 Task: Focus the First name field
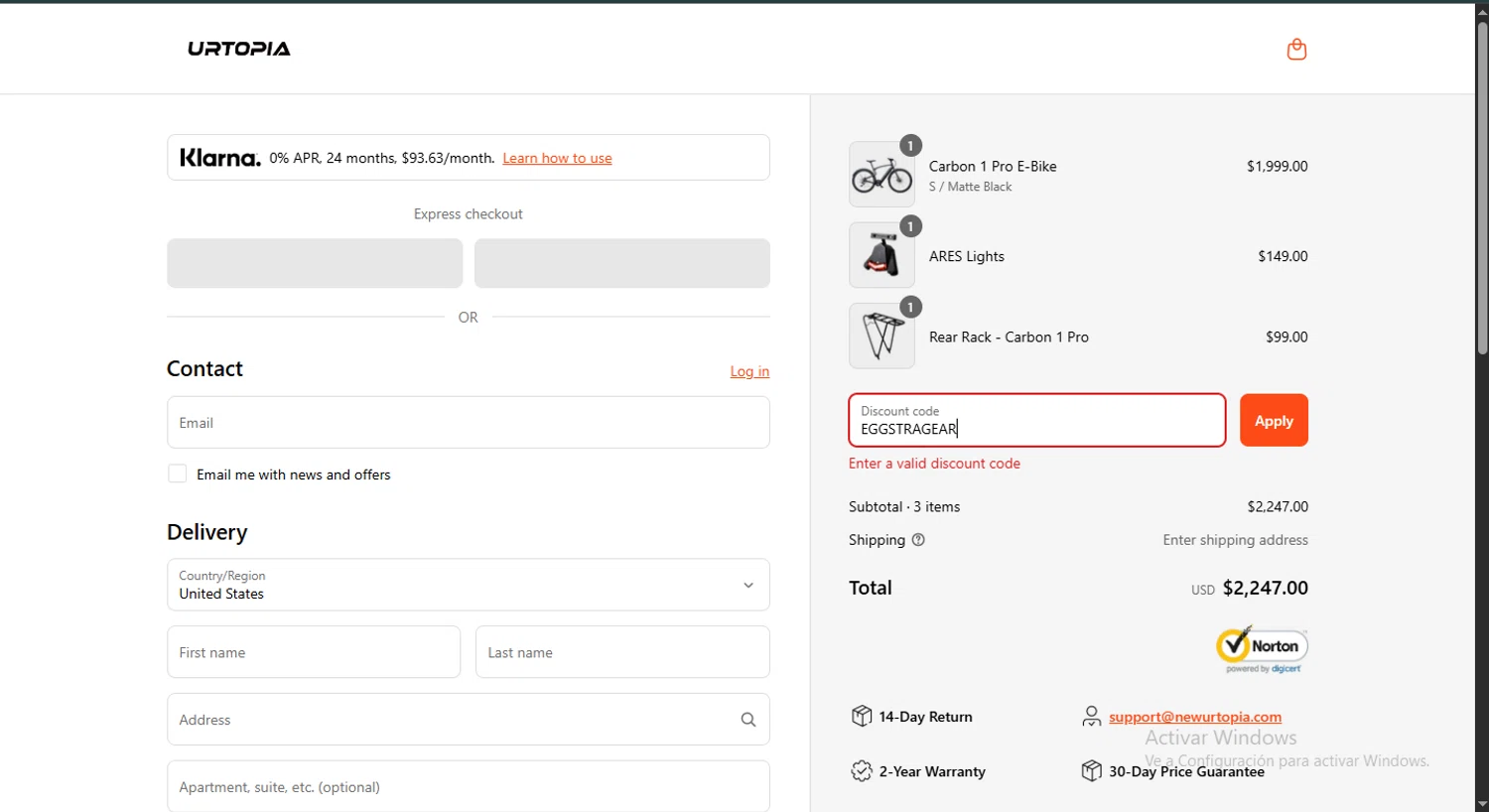[314, 652]
